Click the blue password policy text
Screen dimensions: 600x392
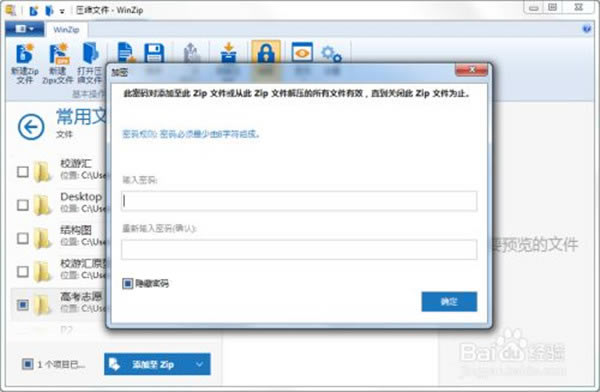click(x=191, y=134)
